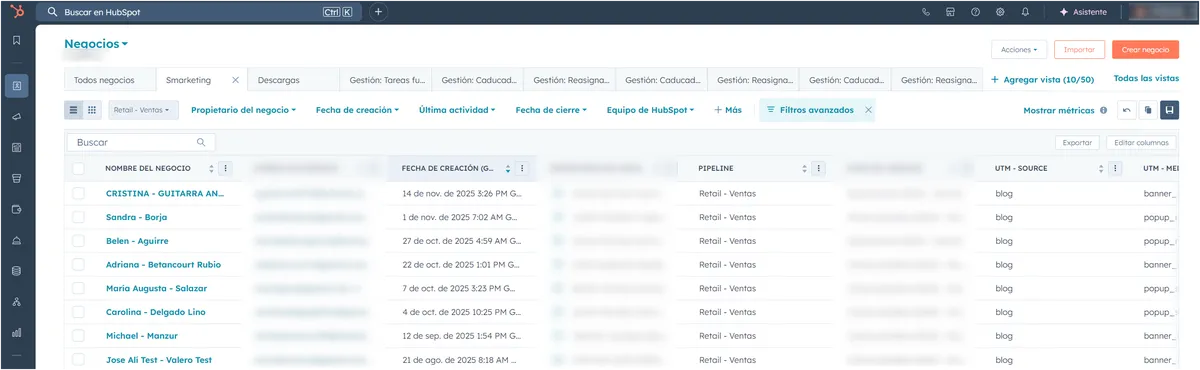Switch to the Todos negocios tab

tap(110, 80)
